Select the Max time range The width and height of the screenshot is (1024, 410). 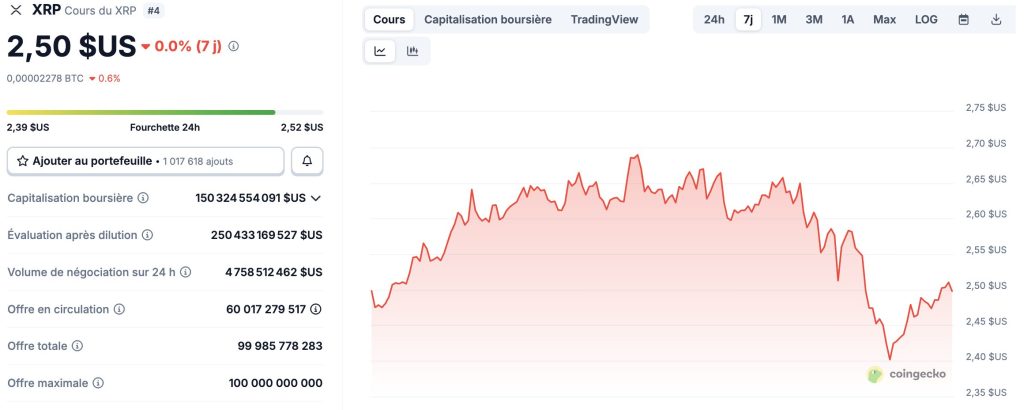884,19
